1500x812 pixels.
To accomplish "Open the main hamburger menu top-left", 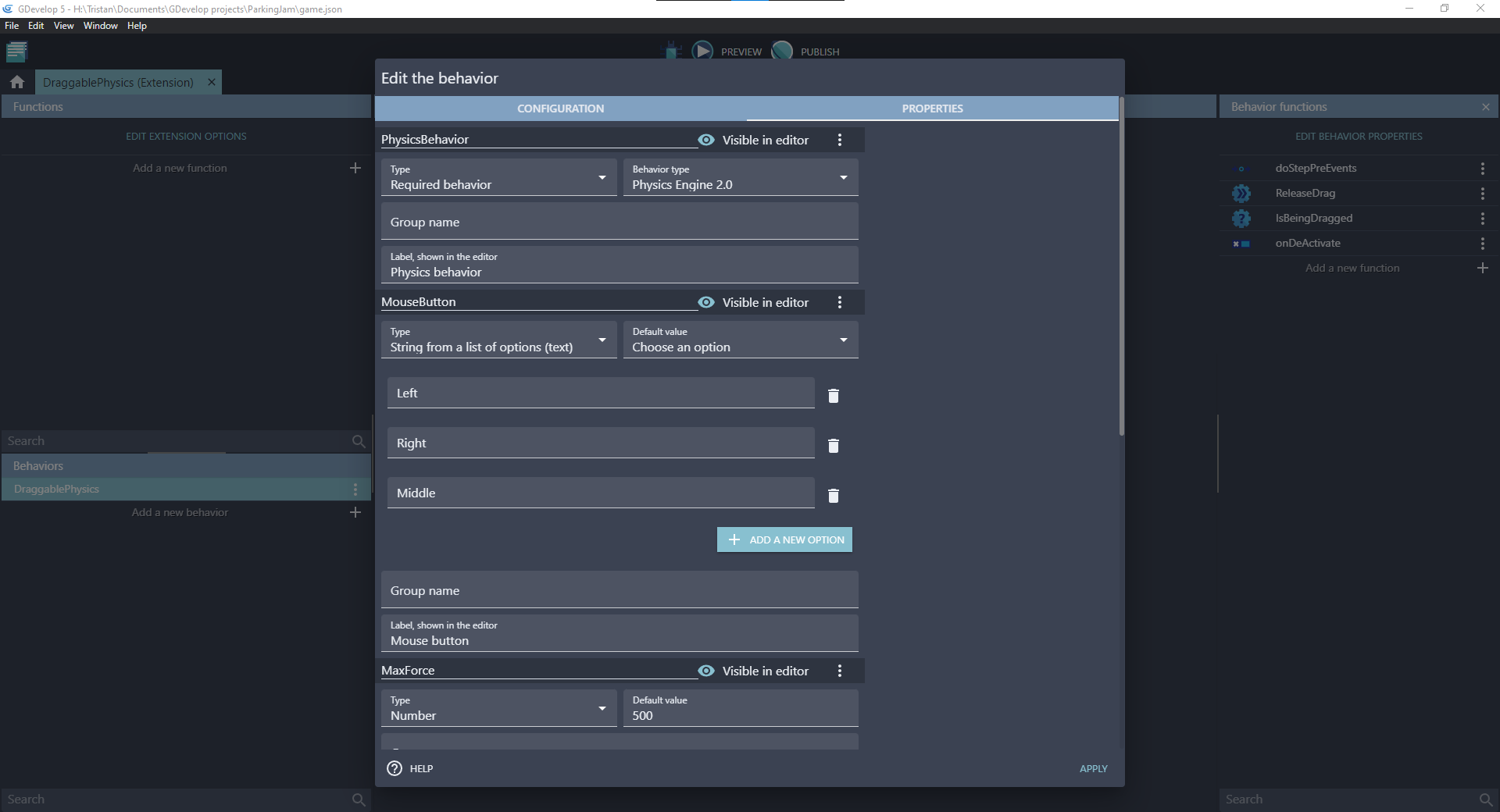I will click(x=16, y=52).
